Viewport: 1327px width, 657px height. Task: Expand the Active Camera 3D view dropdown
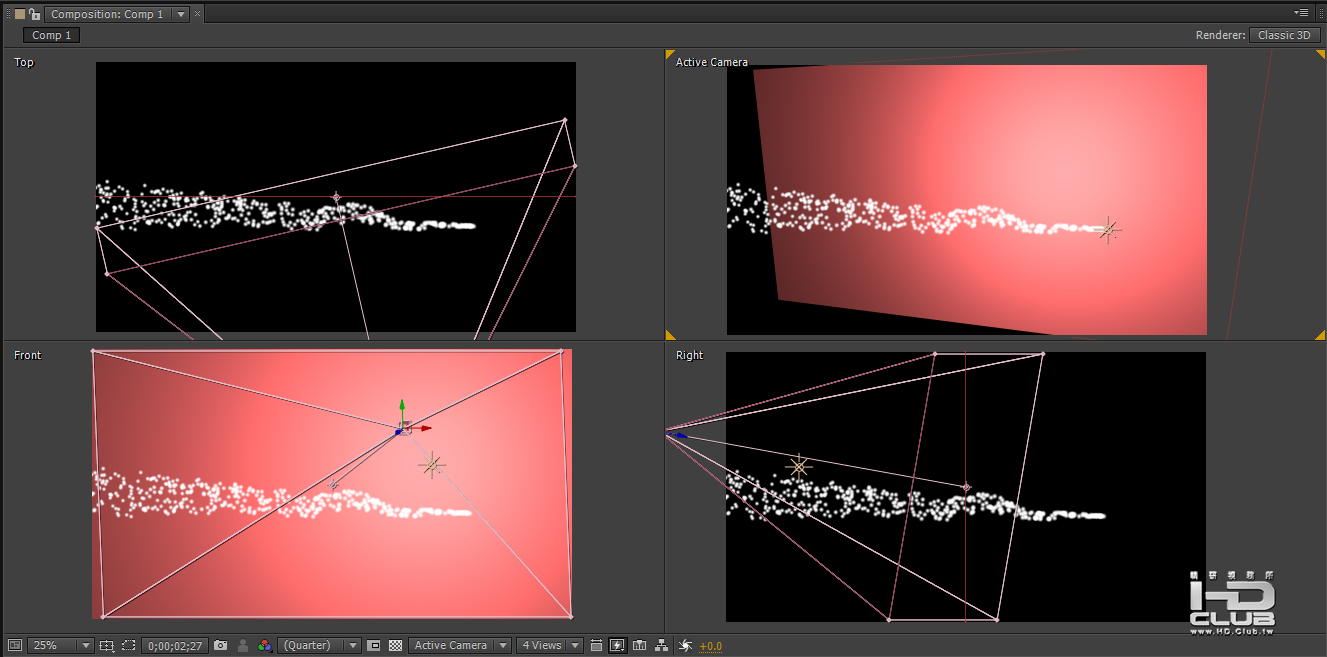click(x=460, y=646)
